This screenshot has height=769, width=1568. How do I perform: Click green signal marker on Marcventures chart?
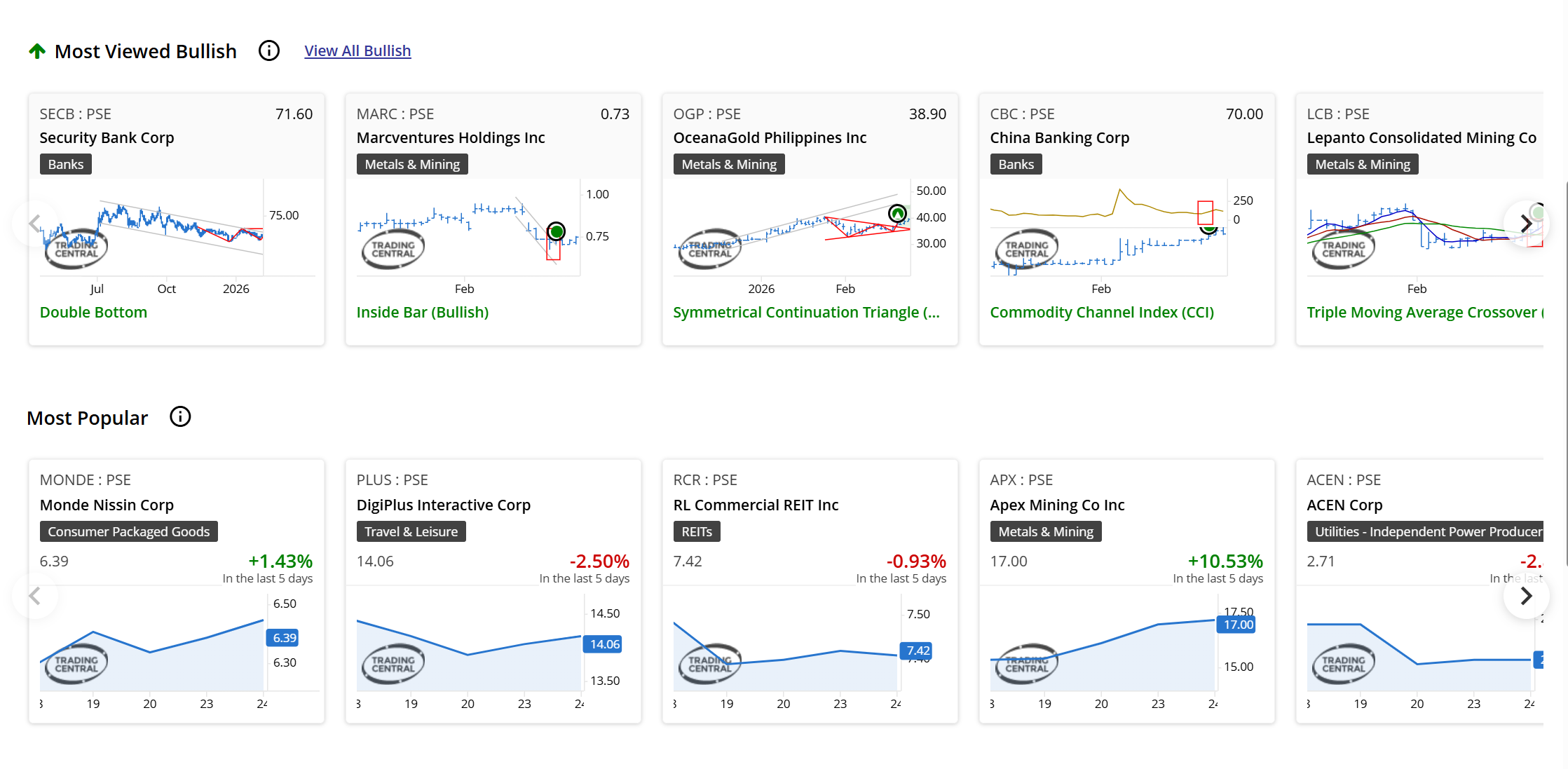point(556,231)
